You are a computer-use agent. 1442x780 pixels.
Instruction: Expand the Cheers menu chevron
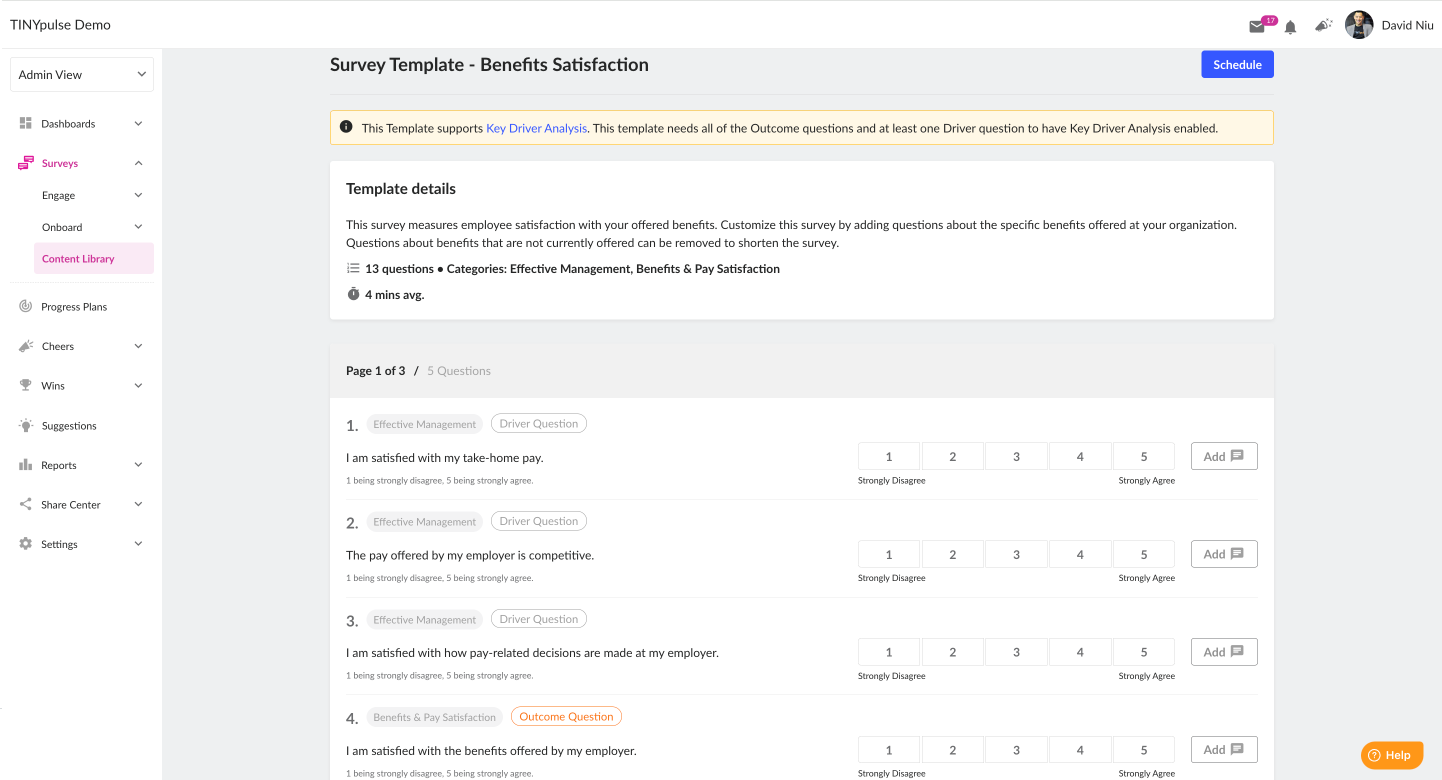138,346
